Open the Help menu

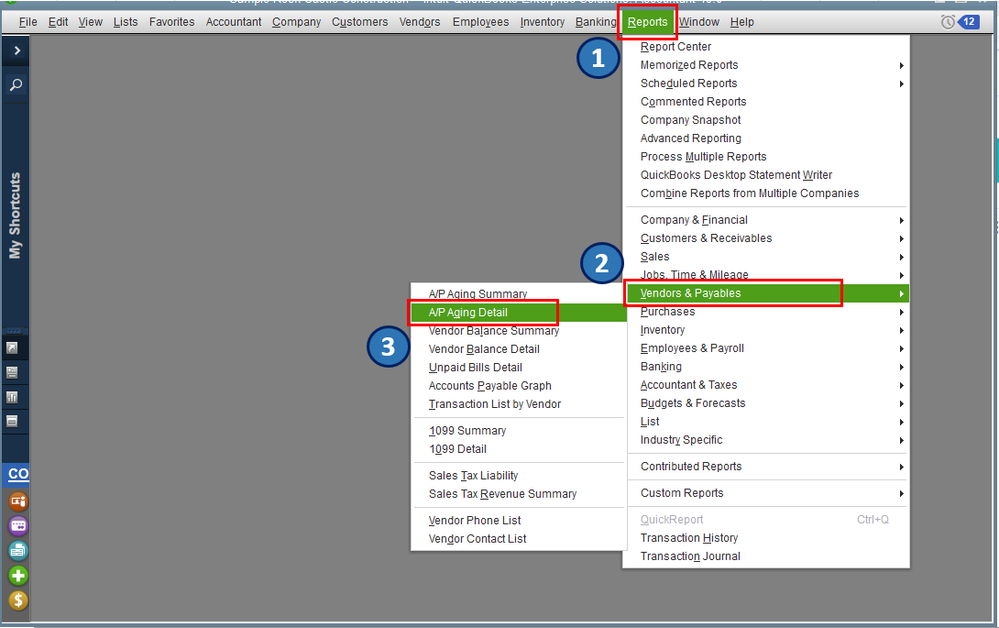click(x=742, y=22)
